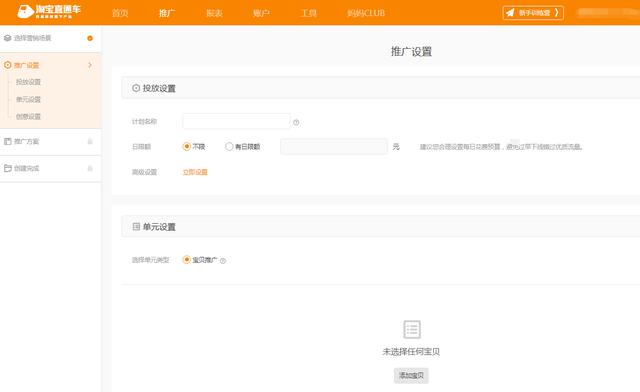Click the orange status dot beside 选择营销场景
The height and width of the screenshot is (392, 640).
click(90, 38)
